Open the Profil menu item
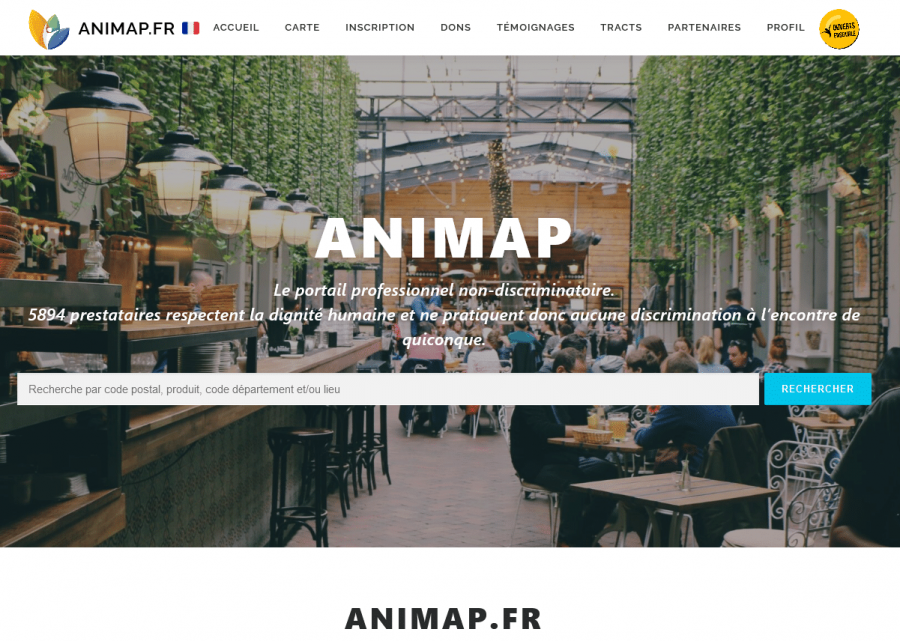This screenshot has height=641, width=900. click(786, 28)
